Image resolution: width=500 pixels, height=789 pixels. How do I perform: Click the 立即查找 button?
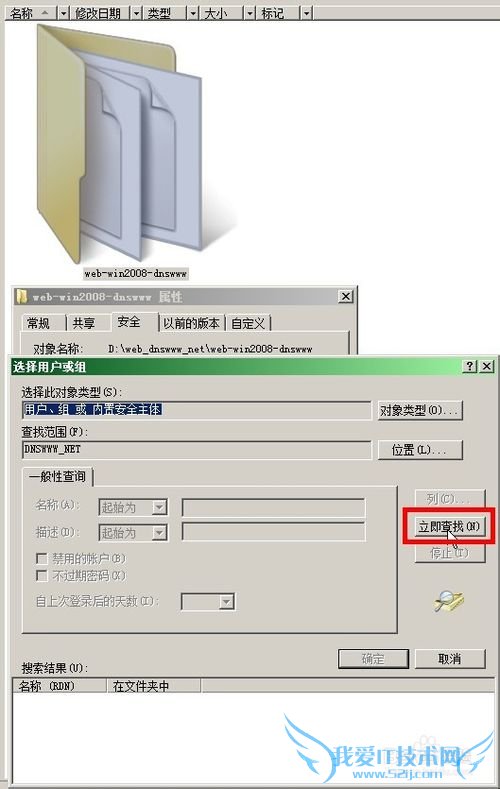[449, 526]
